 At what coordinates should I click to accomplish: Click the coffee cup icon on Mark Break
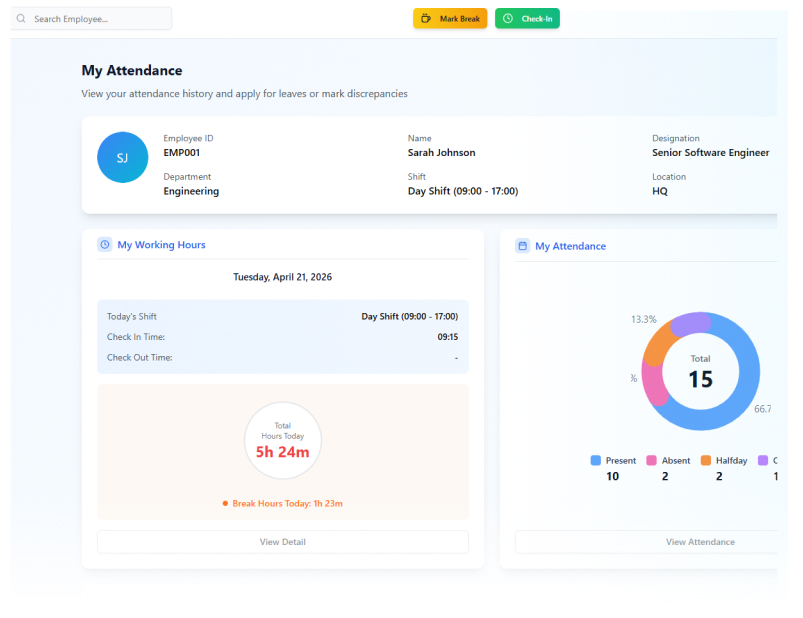(426, 19)
